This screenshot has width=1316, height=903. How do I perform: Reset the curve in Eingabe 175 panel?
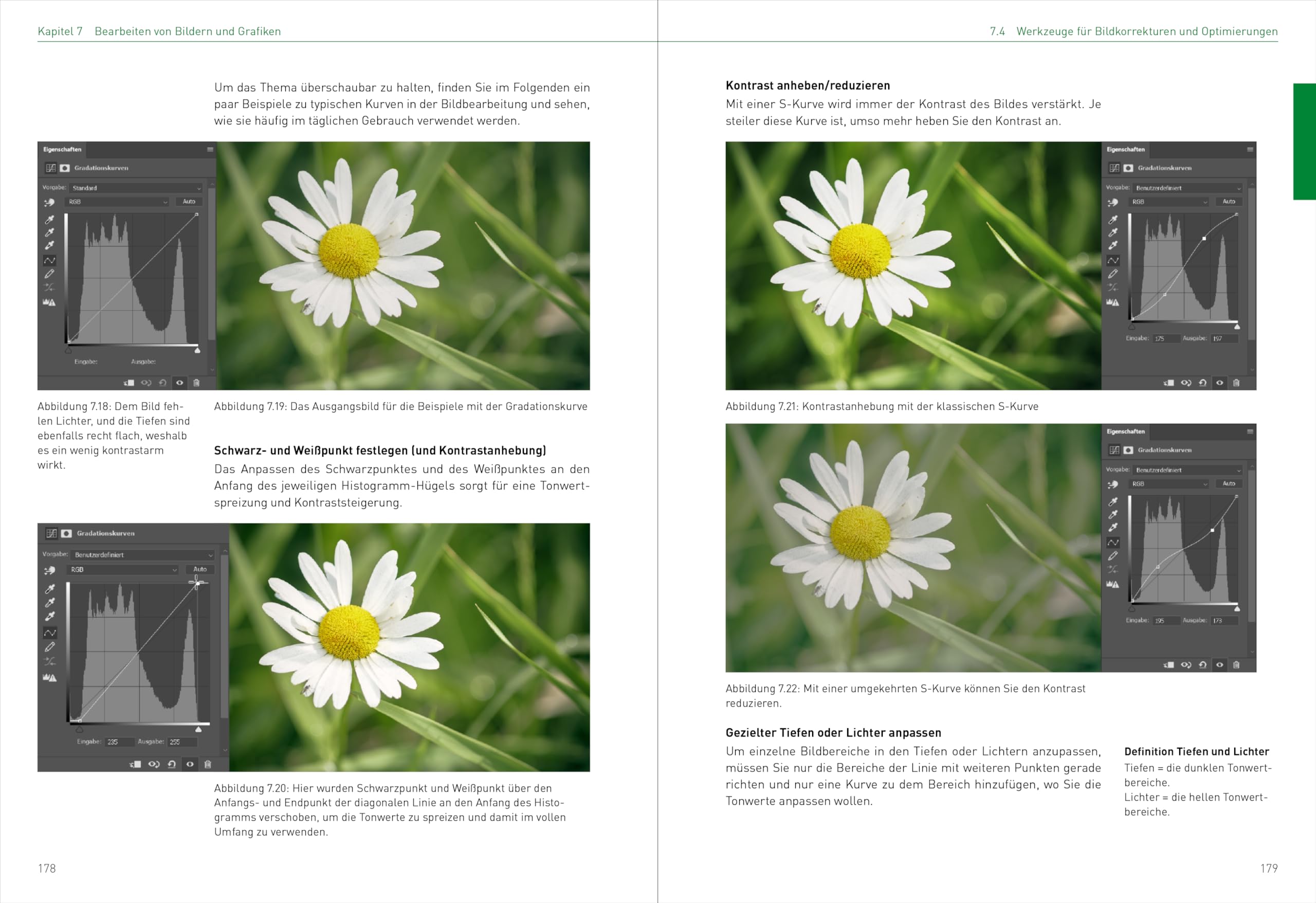1203,383
